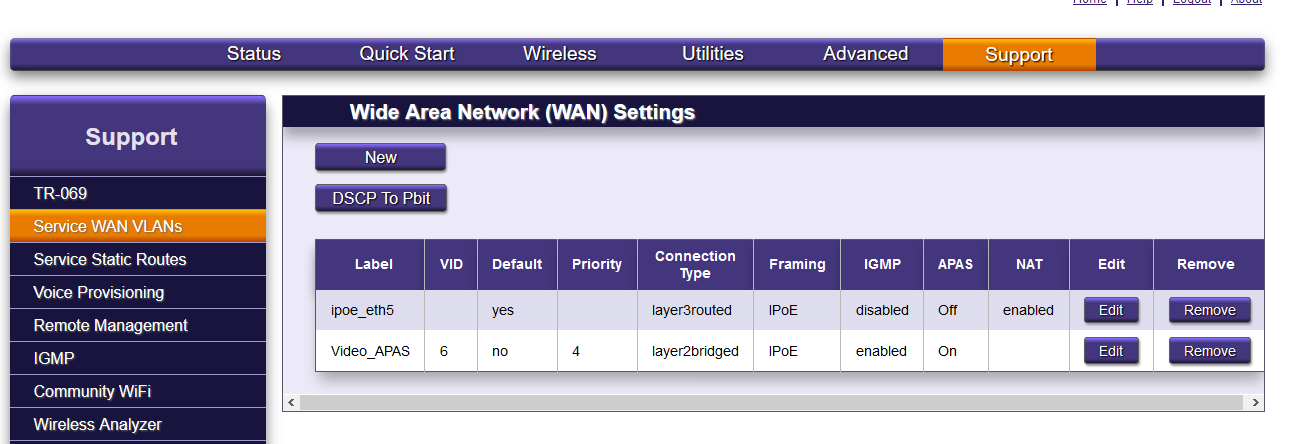
Task: Open Remote Management settings
Action: [x=110, y=325]
